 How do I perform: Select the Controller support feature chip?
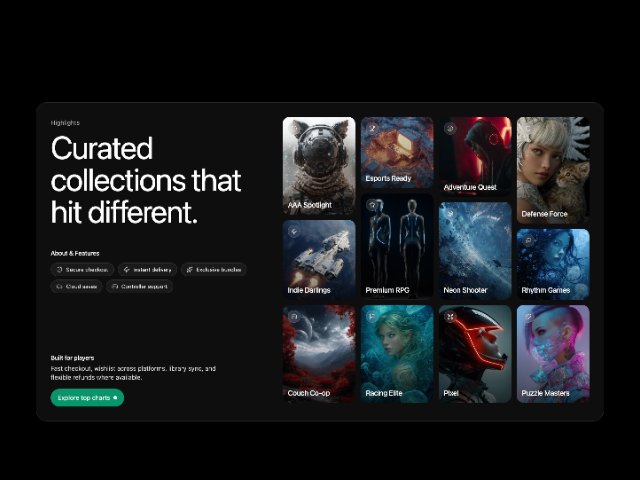click(140, 286)
